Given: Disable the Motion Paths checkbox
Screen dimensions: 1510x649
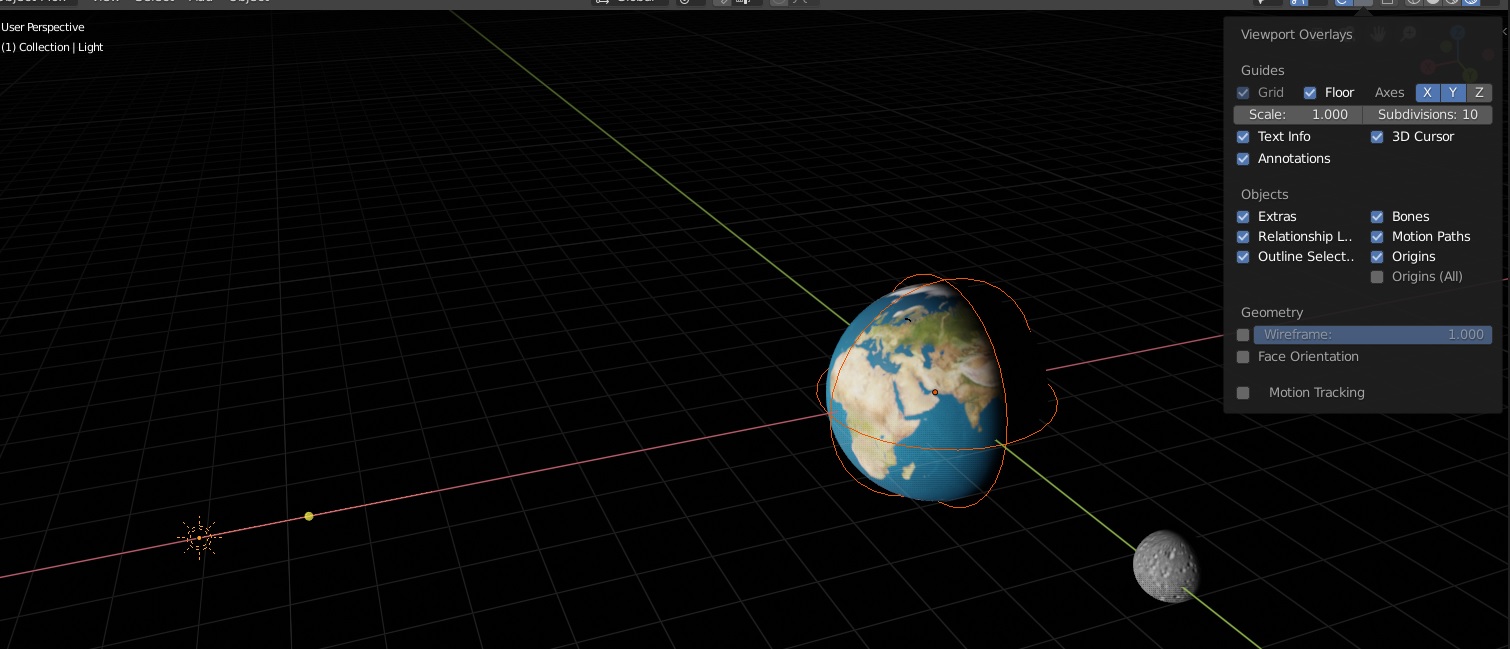Looking at the screenshot, I should click(1377, 237).
